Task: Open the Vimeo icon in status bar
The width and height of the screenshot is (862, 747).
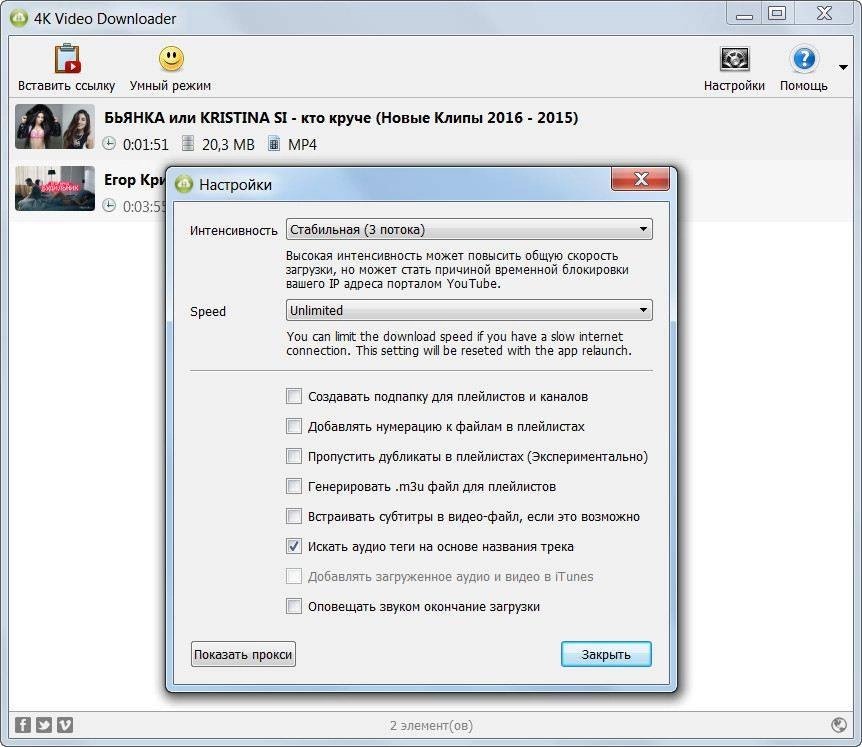Action: pos(65,725)
